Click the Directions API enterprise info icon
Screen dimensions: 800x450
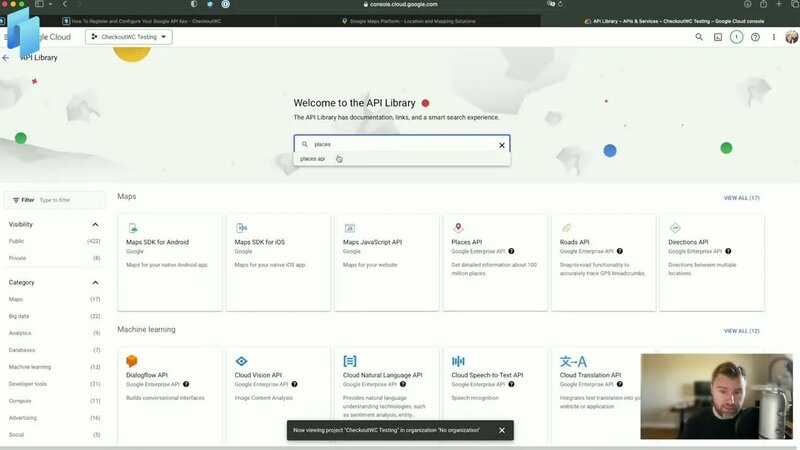click(728, 251)
